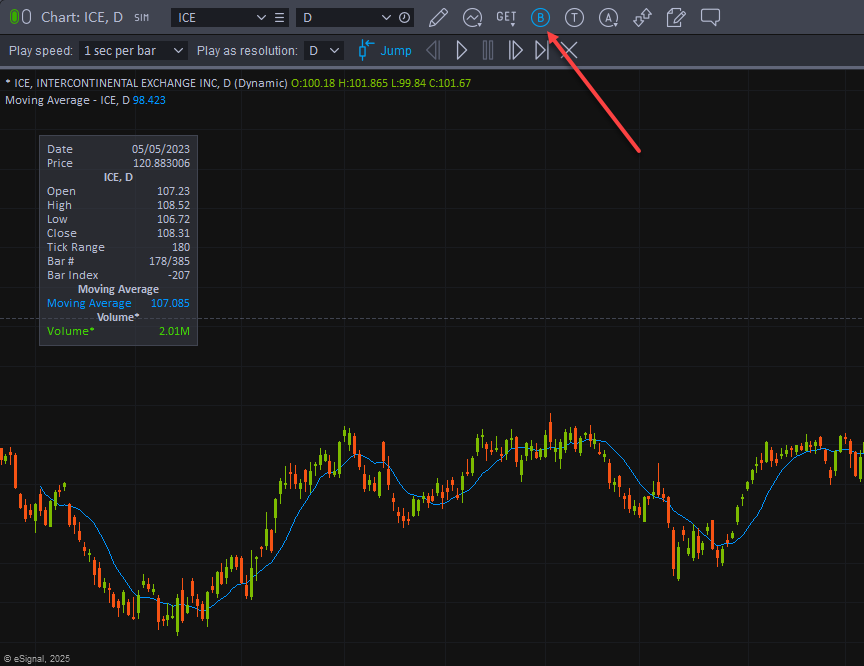Open the Play speed dropdown

[135, 50]
